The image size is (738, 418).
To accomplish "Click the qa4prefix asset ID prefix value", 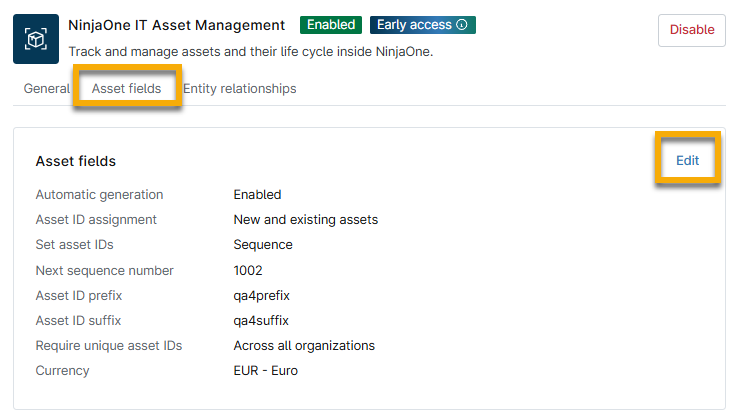I will (261, 296).
